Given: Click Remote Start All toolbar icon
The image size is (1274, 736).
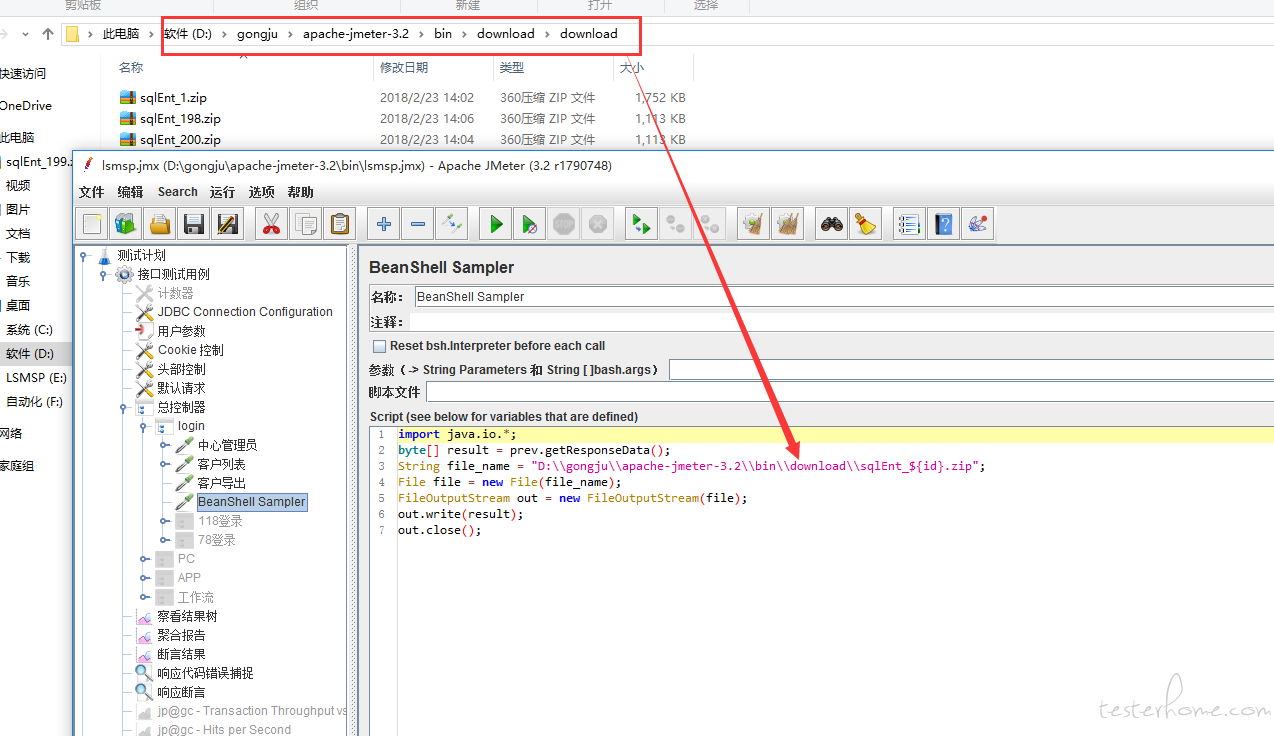Looking at the screenshot, I should 641,224.
